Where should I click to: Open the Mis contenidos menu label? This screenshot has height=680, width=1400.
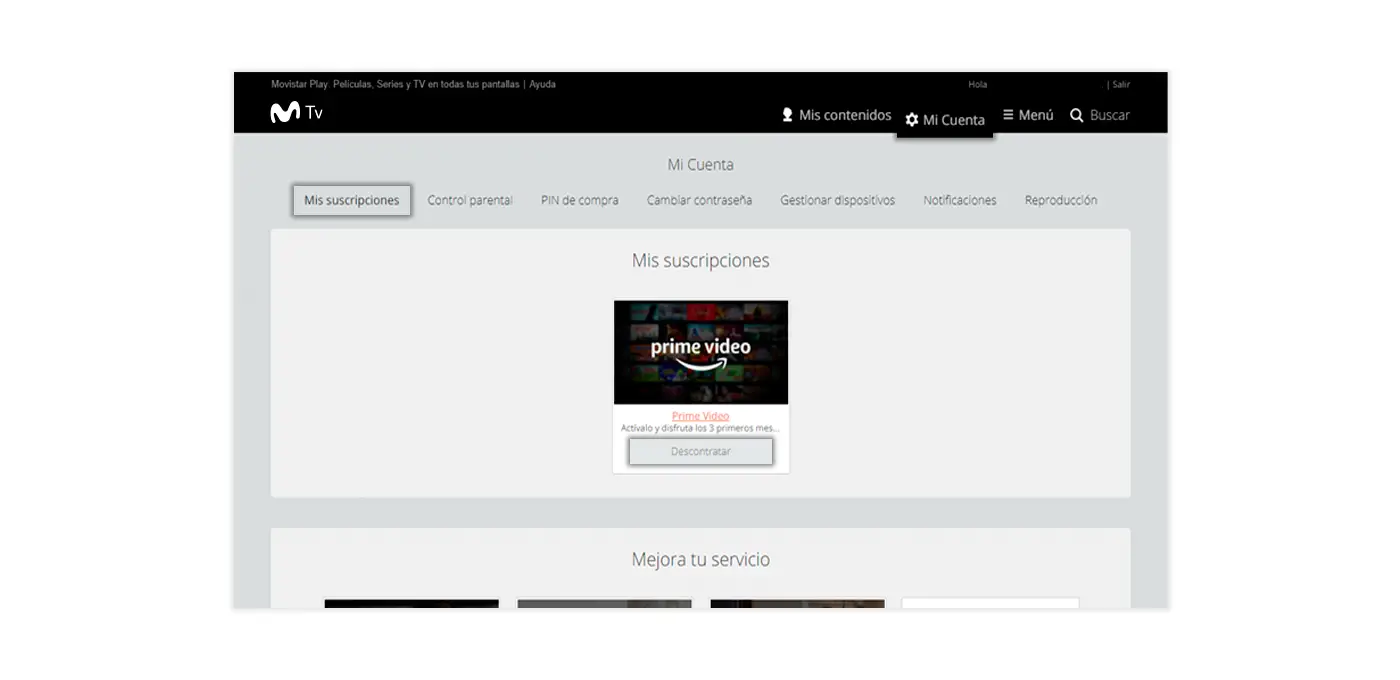pyautogui.click(x=845, y=115)
